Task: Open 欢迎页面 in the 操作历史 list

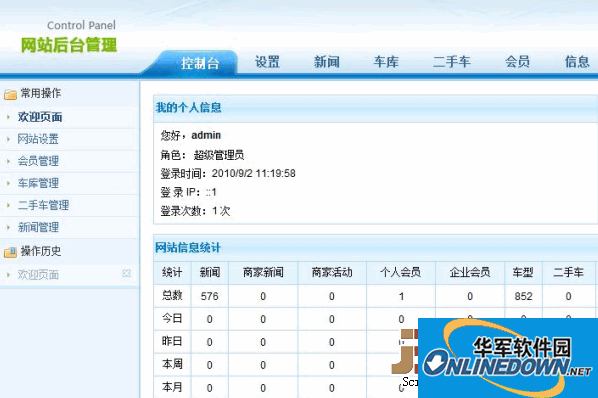Action: click(x=38, y=275)
